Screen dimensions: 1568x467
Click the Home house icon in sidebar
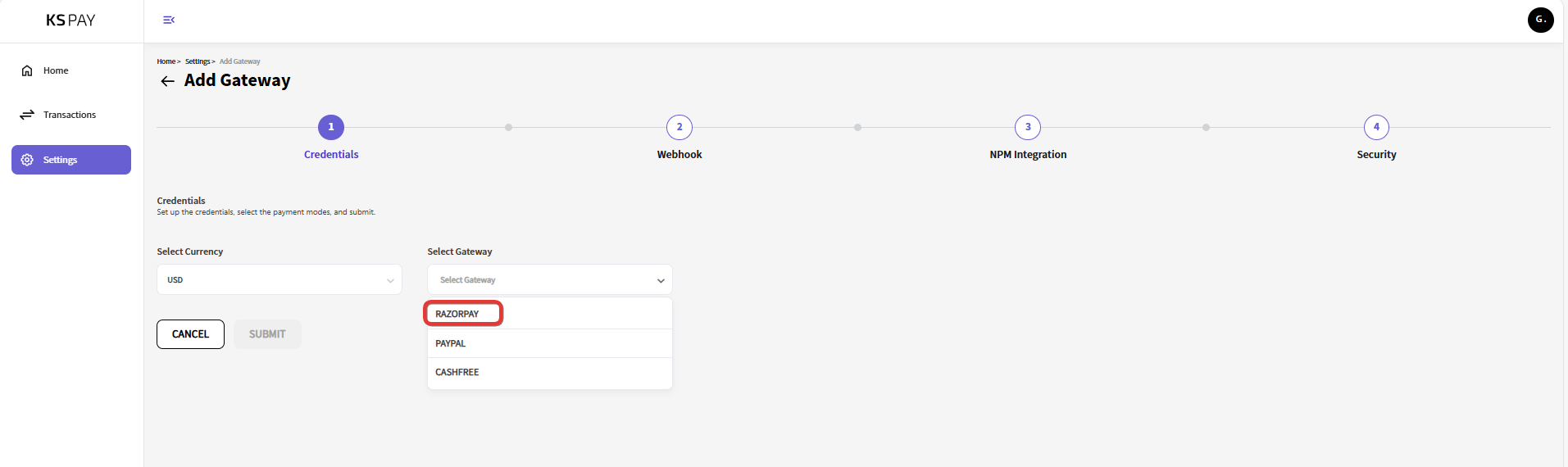tap(27, 70)
